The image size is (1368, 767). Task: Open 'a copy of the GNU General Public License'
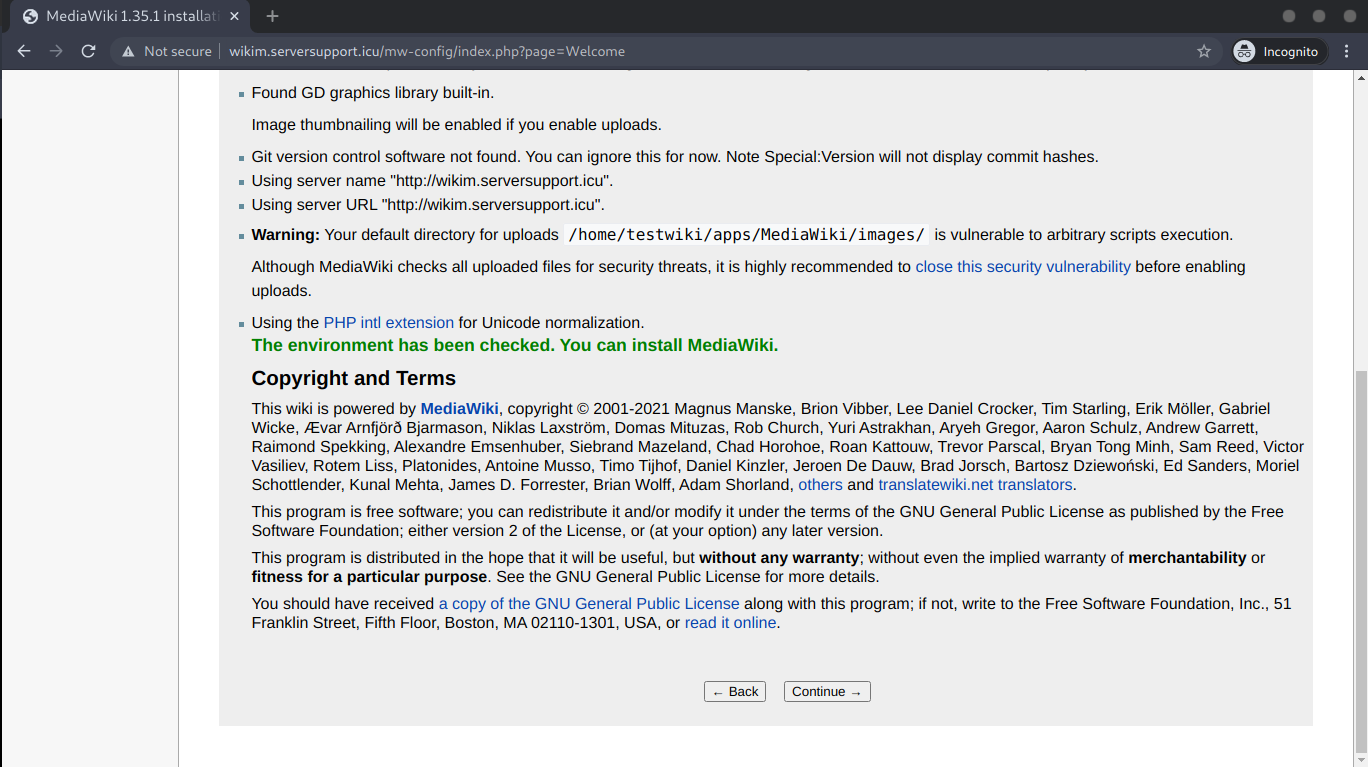click(x=589, y=604)
